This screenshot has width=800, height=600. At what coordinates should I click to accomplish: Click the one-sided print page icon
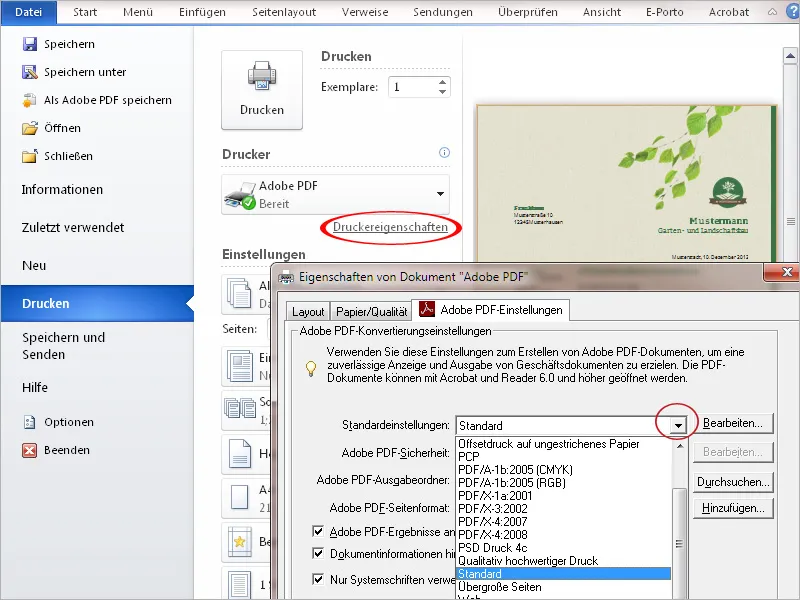[239, 366]
